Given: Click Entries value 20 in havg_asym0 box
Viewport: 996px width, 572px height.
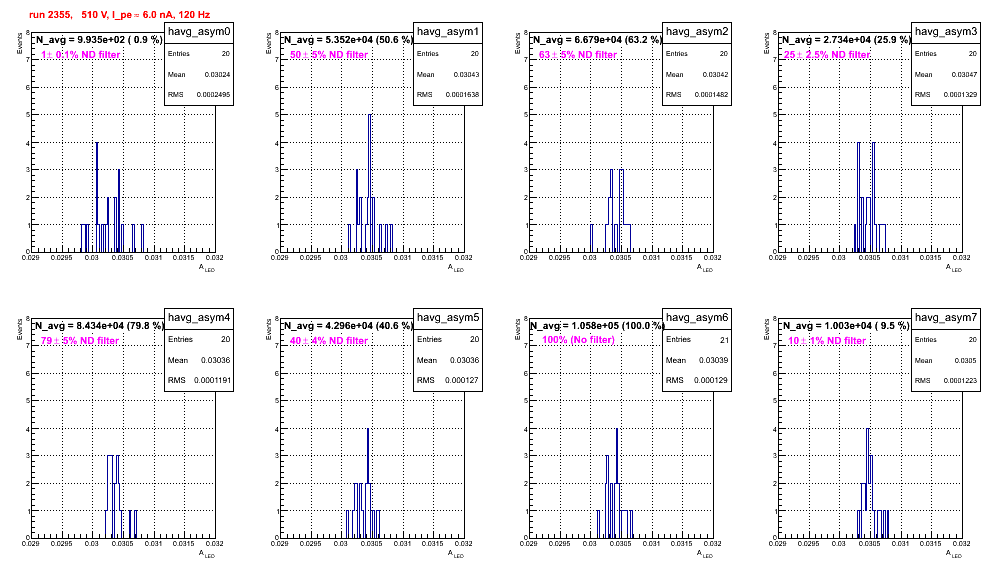Looking at the screenshot, I should coord(226,54).
